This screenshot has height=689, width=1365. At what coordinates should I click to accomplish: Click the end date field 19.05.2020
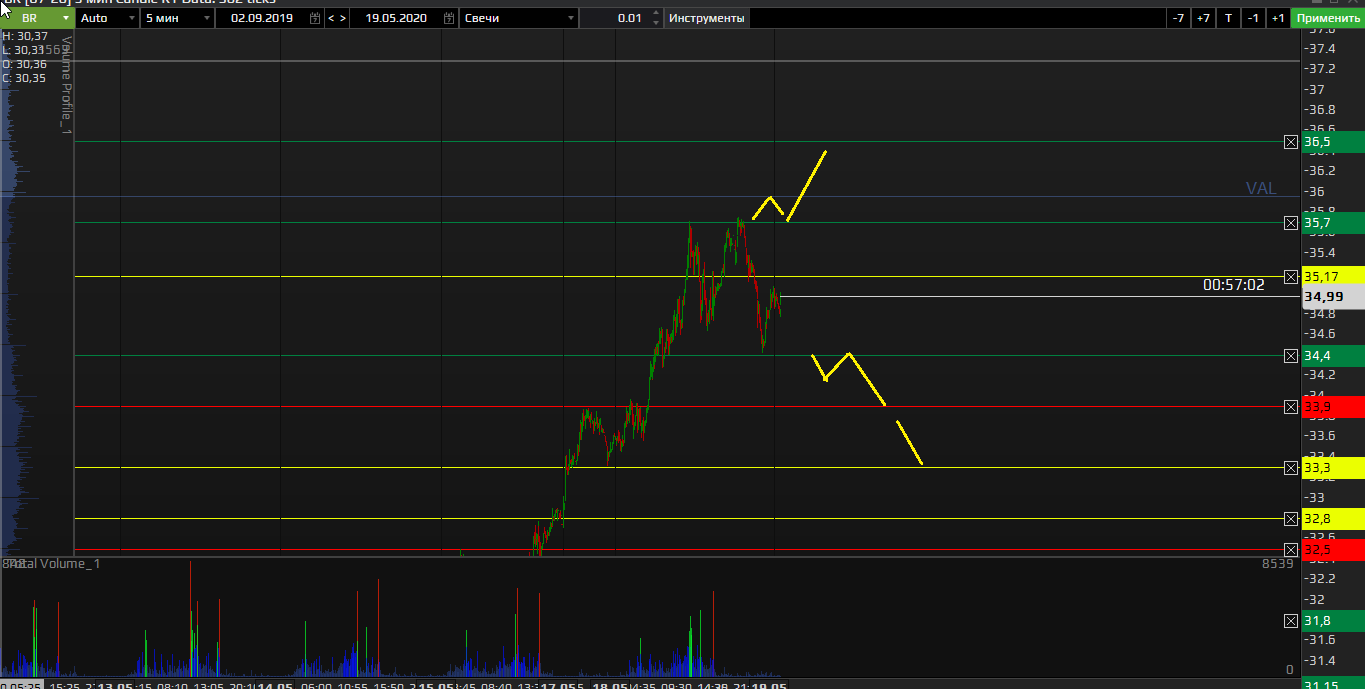tap(396, 18)
